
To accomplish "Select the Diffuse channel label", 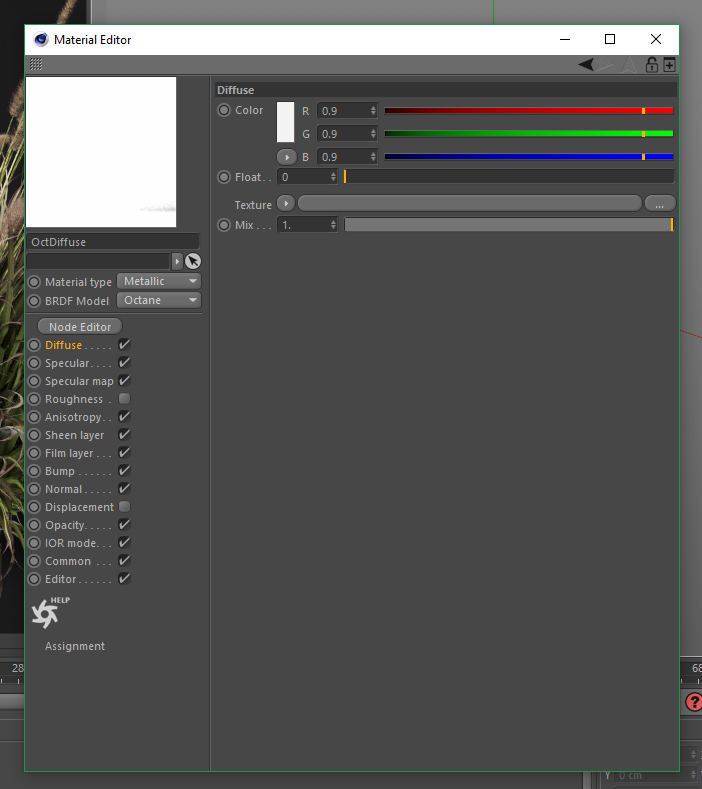I will click(x=63, y=345).
